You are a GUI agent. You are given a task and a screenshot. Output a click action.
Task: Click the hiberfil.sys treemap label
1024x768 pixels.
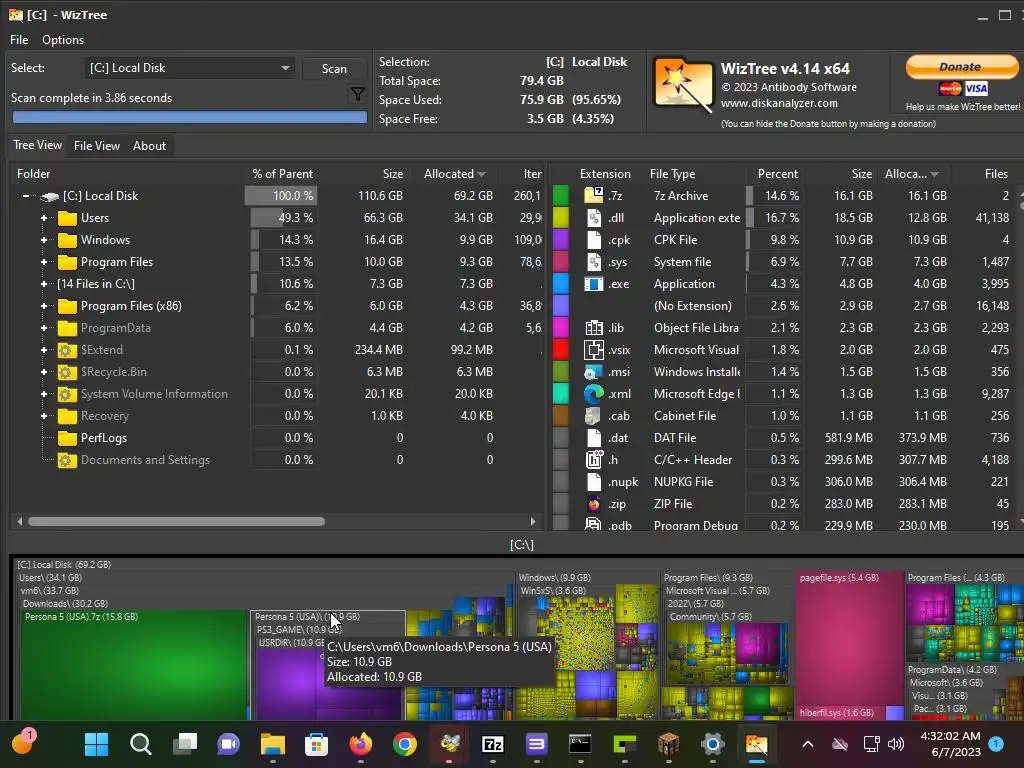pyautogui.click(x=836, y=712)
